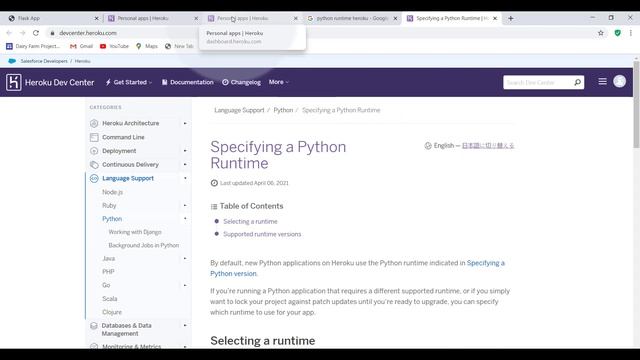The height and width of the screenshot is (360, 640).
Task: Click Heroku Architecture category icon
Action: [x=94, y=123]
